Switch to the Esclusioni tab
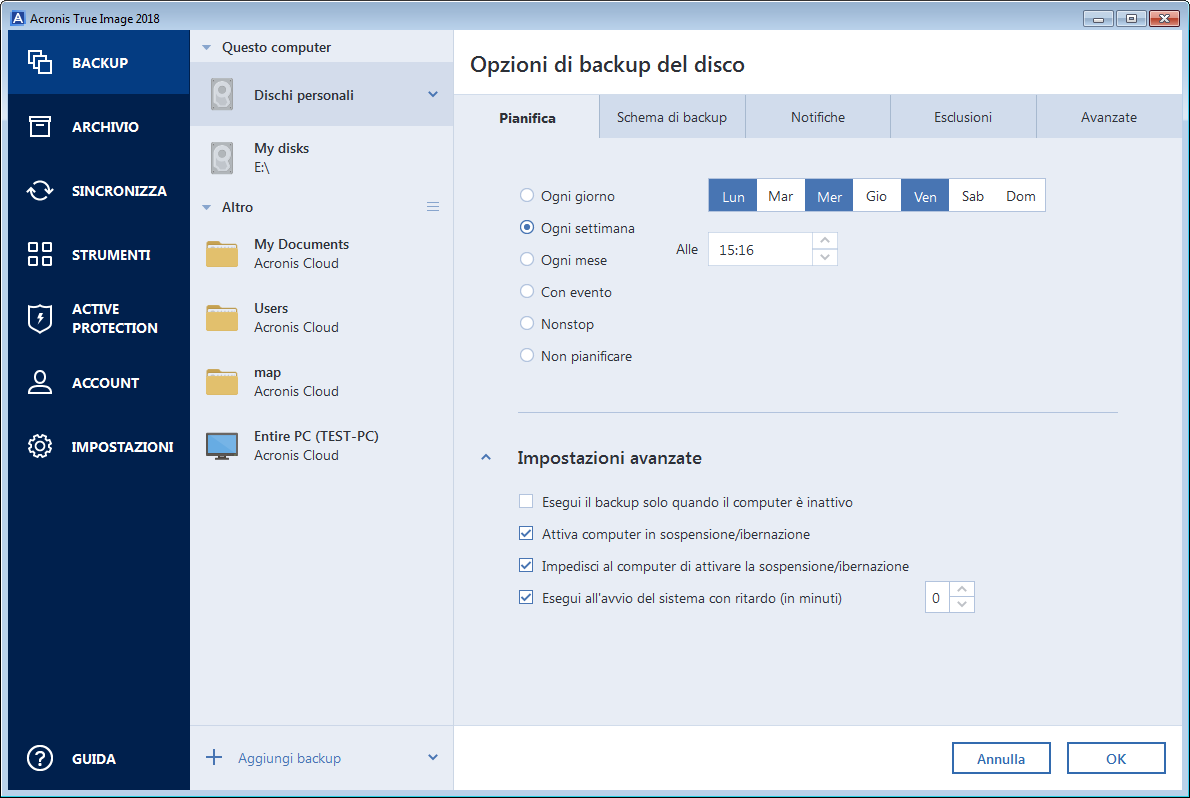The height and width of the screenshot is (798, 1190). [x=962, y=117]
